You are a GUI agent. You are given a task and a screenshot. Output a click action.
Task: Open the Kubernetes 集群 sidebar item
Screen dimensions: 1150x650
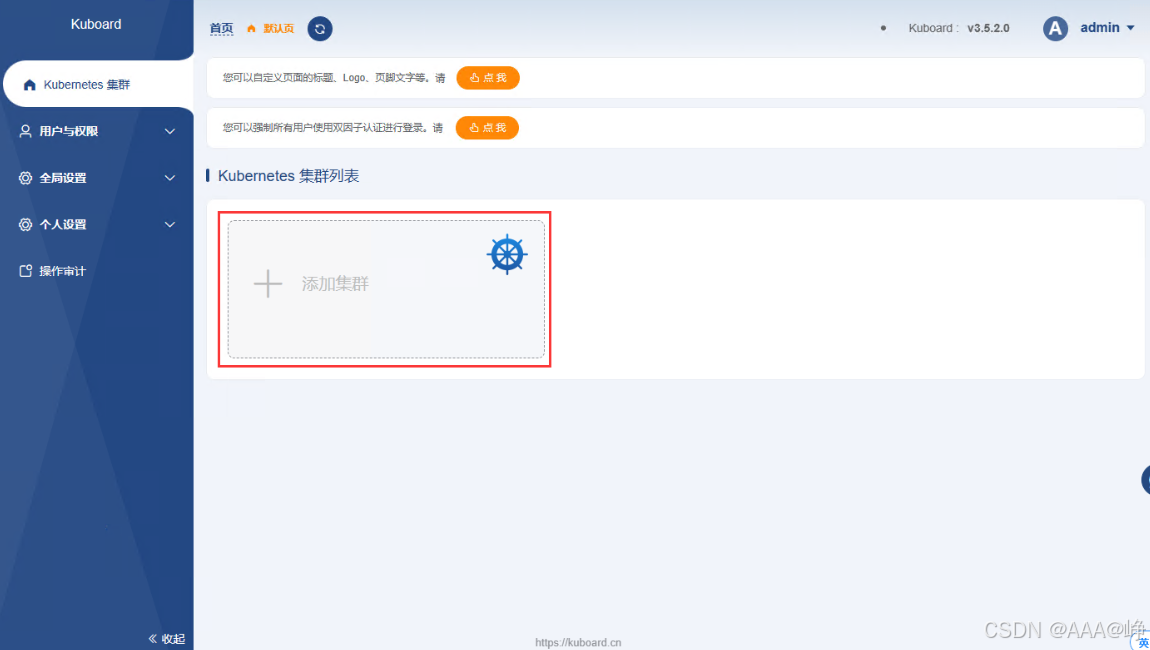pos(98,84)
